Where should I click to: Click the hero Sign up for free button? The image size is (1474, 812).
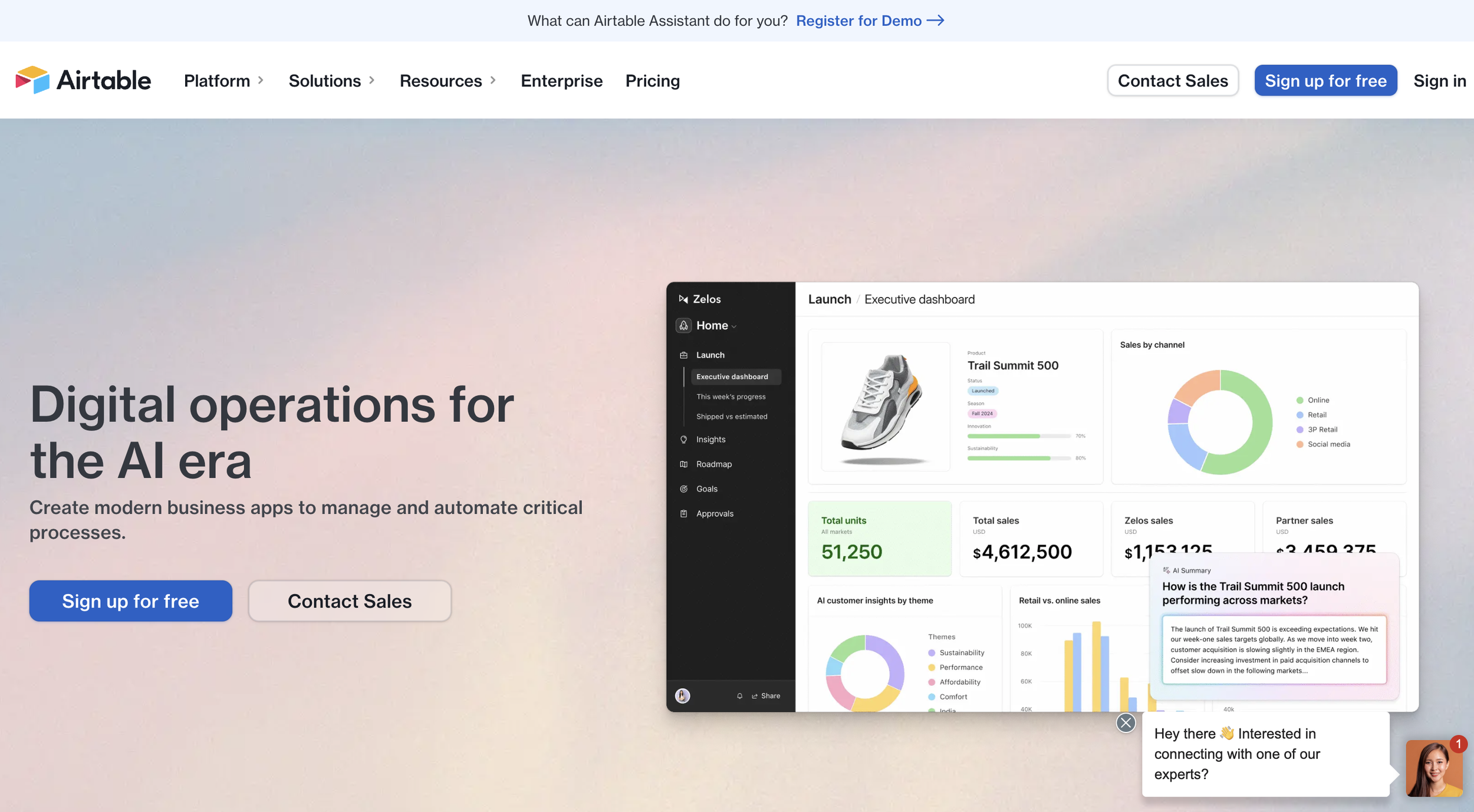click(x=131, y=600)
